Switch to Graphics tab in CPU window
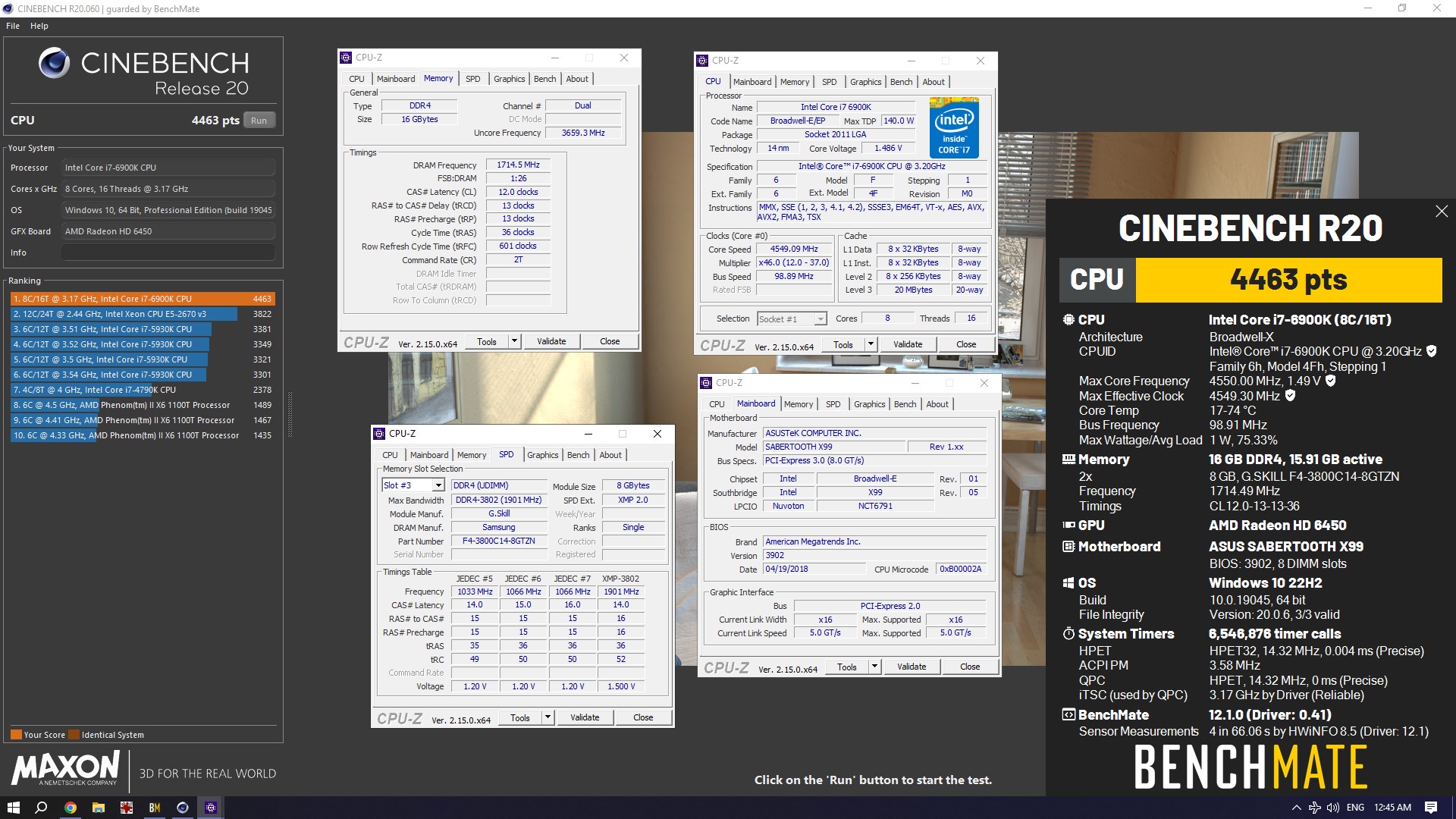Screen dimensions: 1456x819 click(x=865, y=82)
